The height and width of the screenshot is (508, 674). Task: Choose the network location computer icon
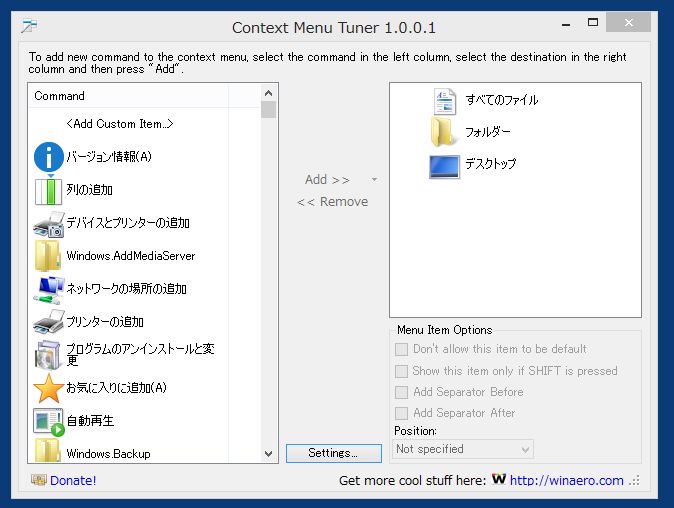(49, 290)
